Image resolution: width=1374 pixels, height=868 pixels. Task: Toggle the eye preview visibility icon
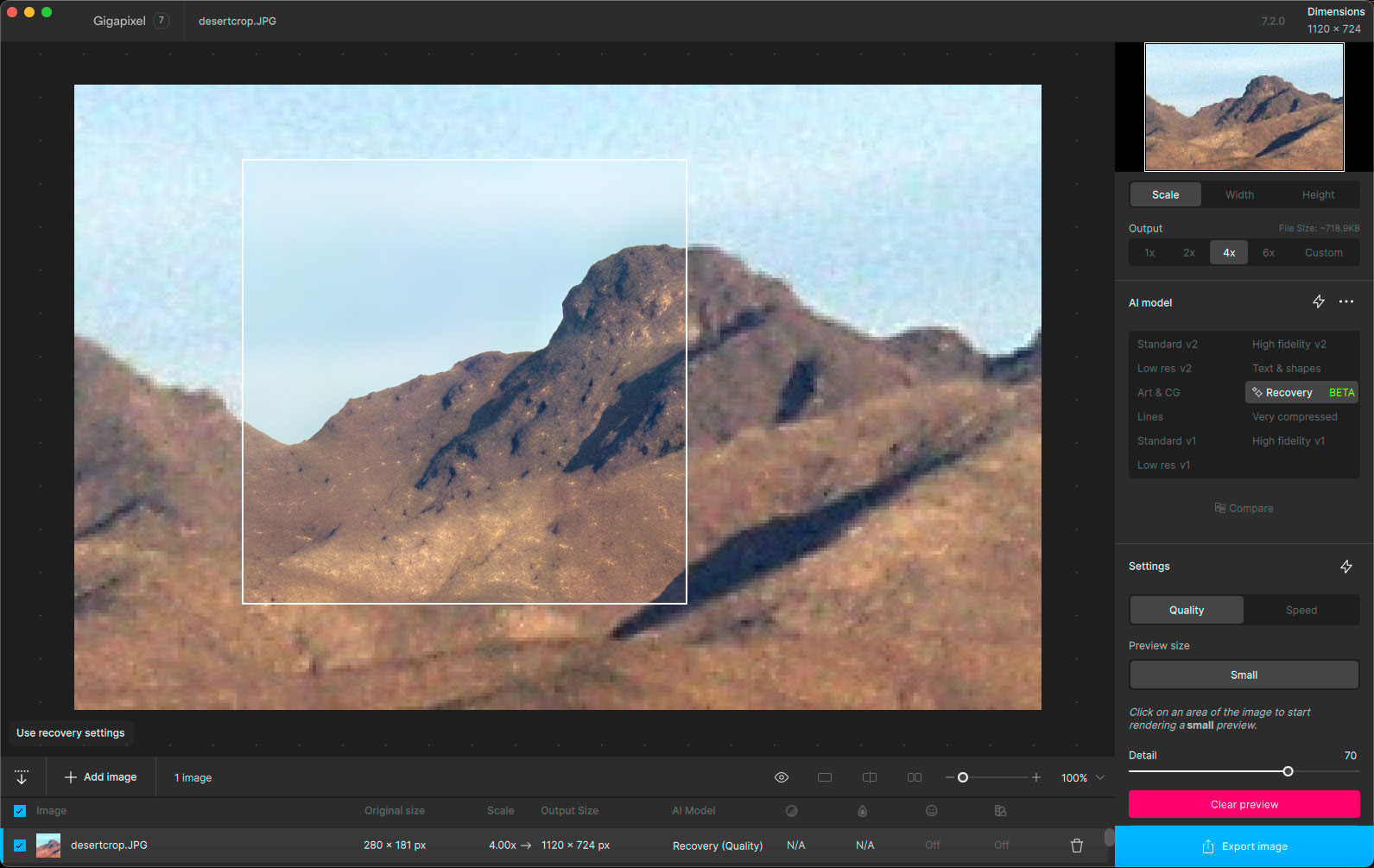click(782, 777)
